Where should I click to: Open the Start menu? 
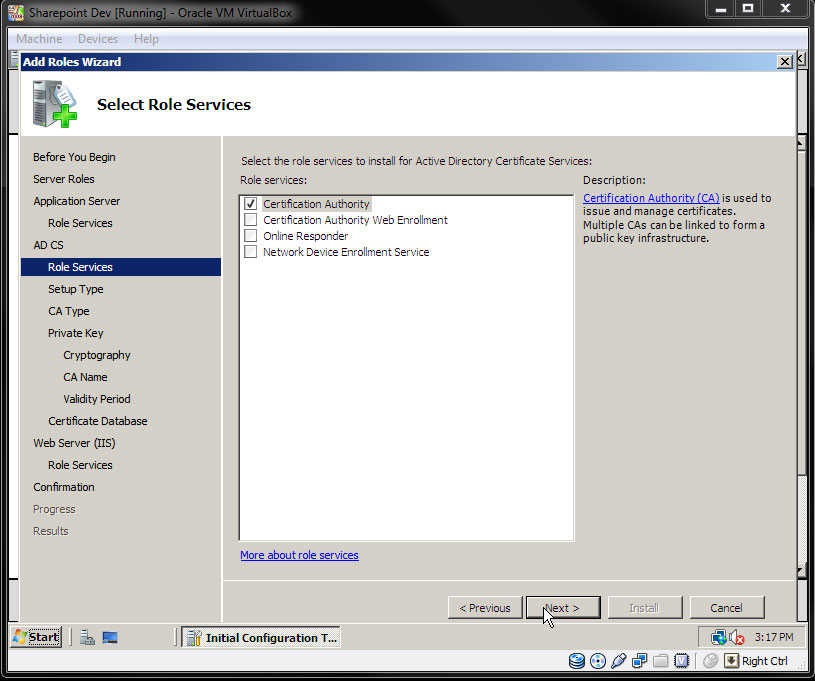36,637
